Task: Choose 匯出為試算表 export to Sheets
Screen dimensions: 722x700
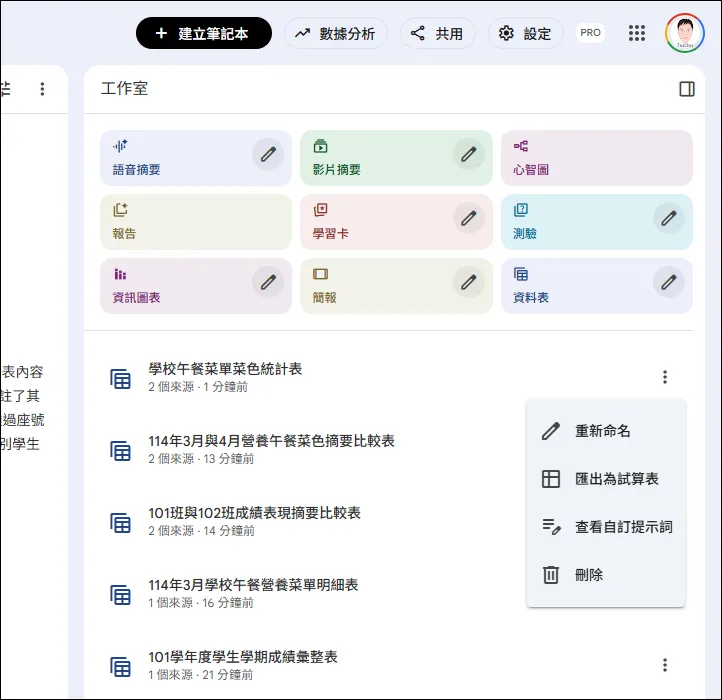Action: (606, 479)
